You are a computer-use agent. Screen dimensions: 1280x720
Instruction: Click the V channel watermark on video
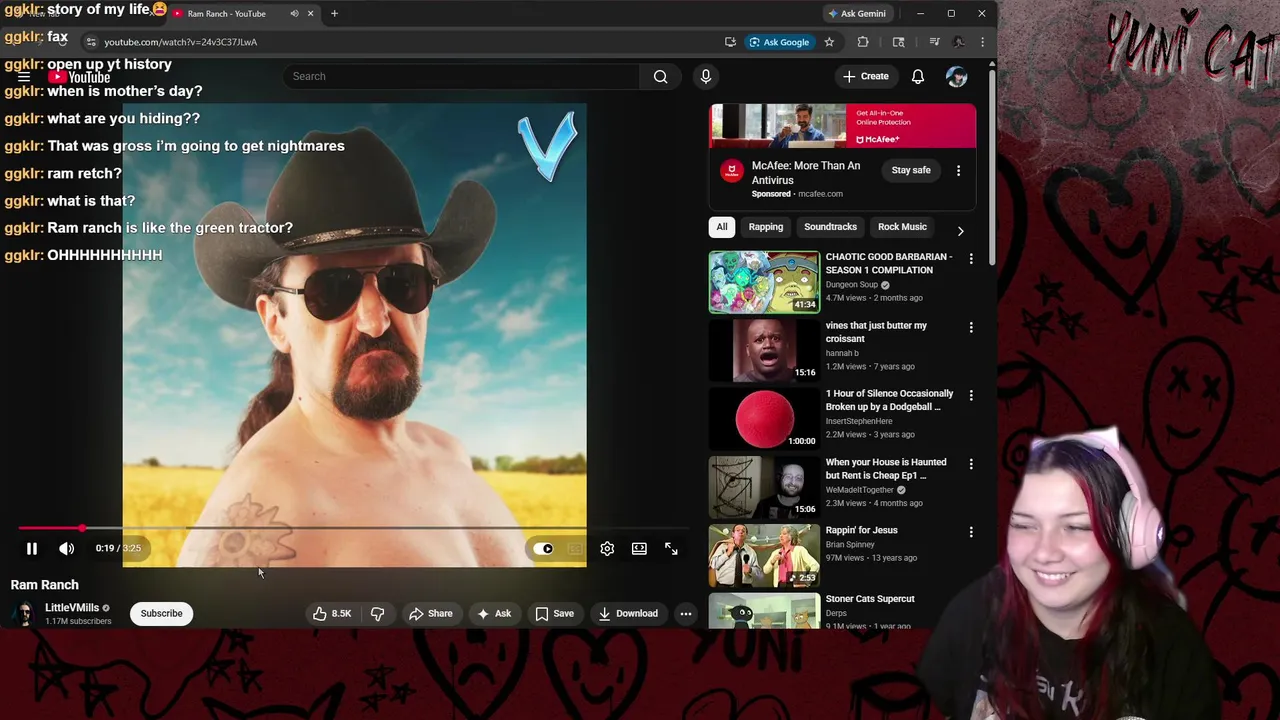click(x=547, y=146)
